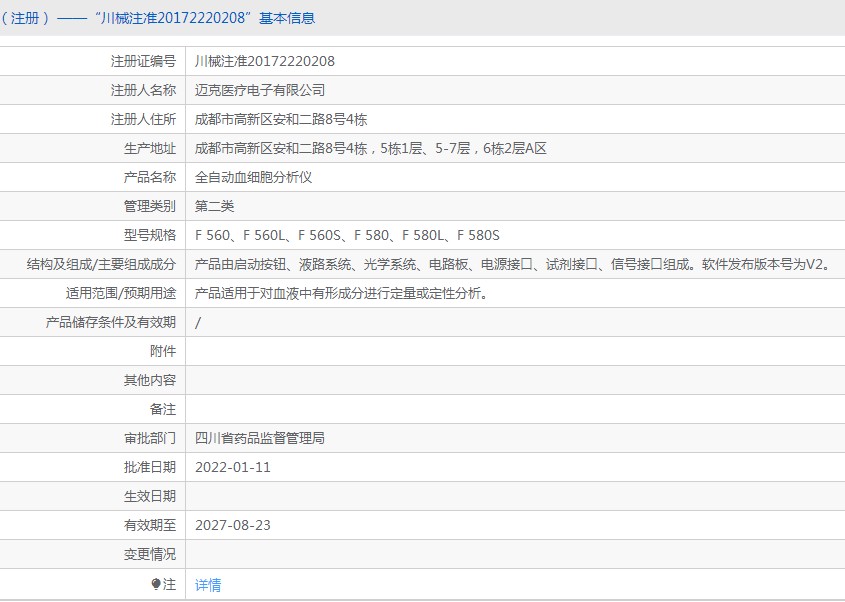
Task: Click the empty 附件 value cell
Action: click(x=515, y=351)
